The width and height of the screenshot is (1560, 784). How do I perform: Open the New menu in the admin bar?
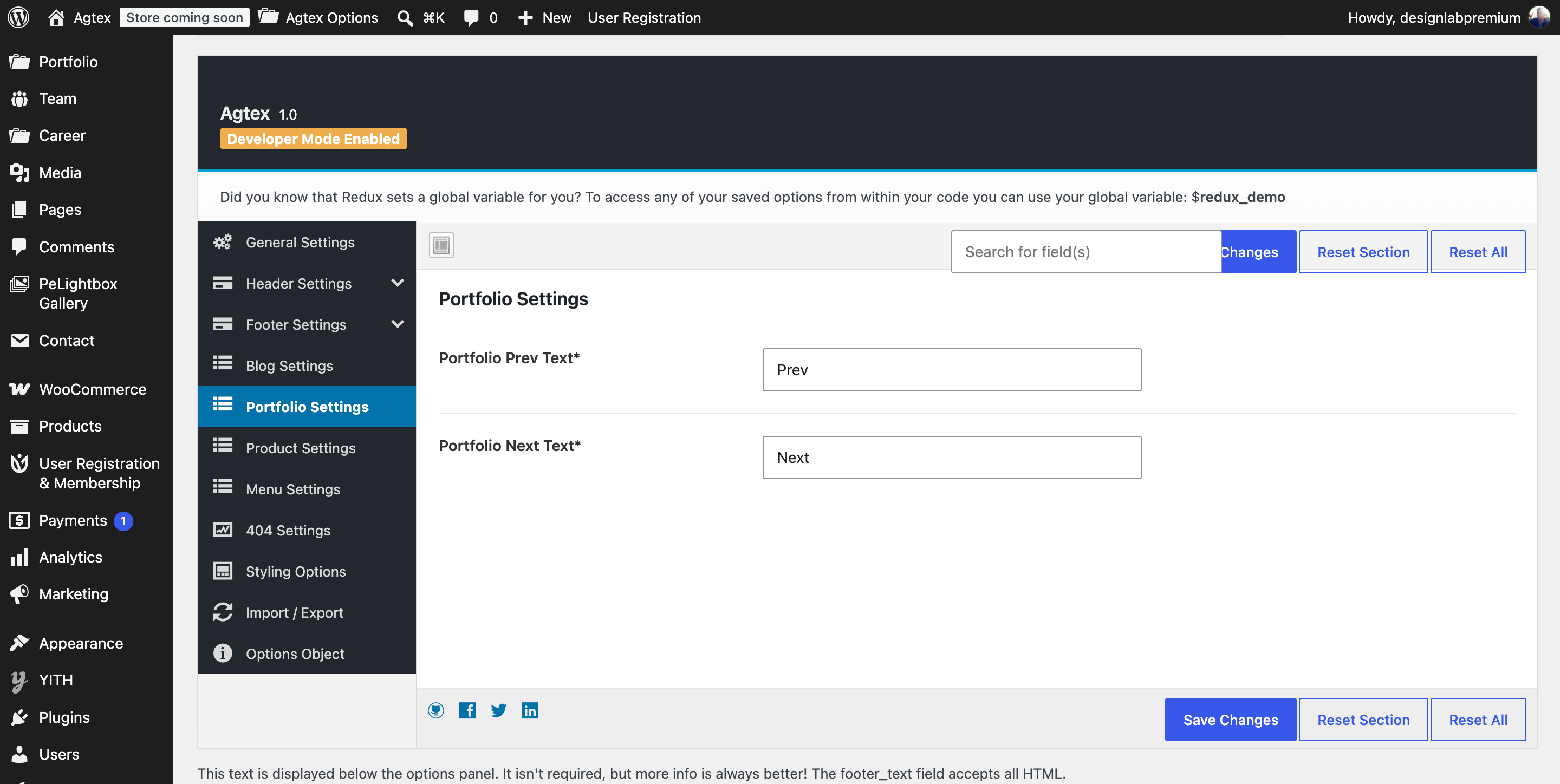tap(544, 17)
